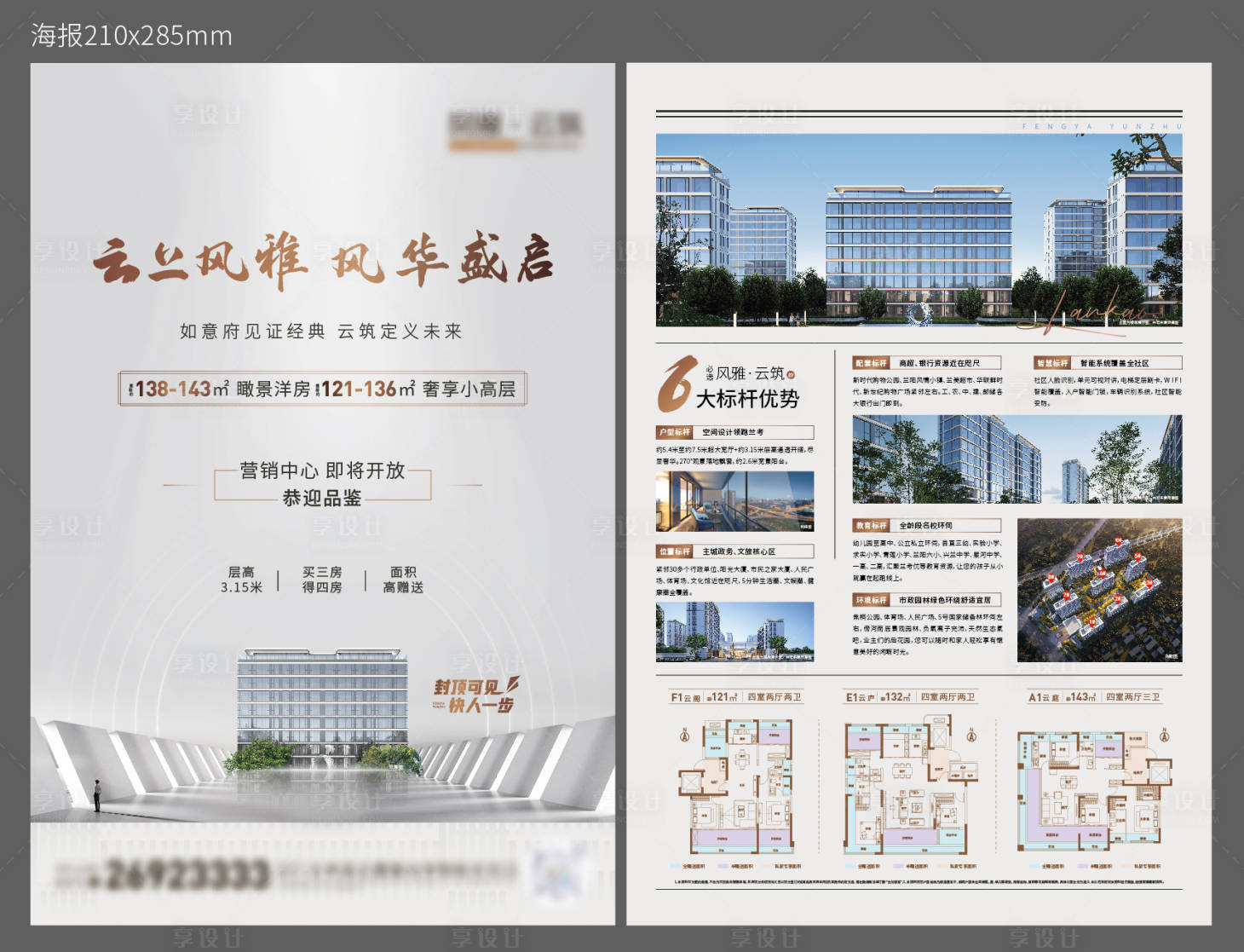Image resolution: width=1244 pixels, height=952 pixels.
Task: Click the '智慧标杆' section label
Action: 1052,363
